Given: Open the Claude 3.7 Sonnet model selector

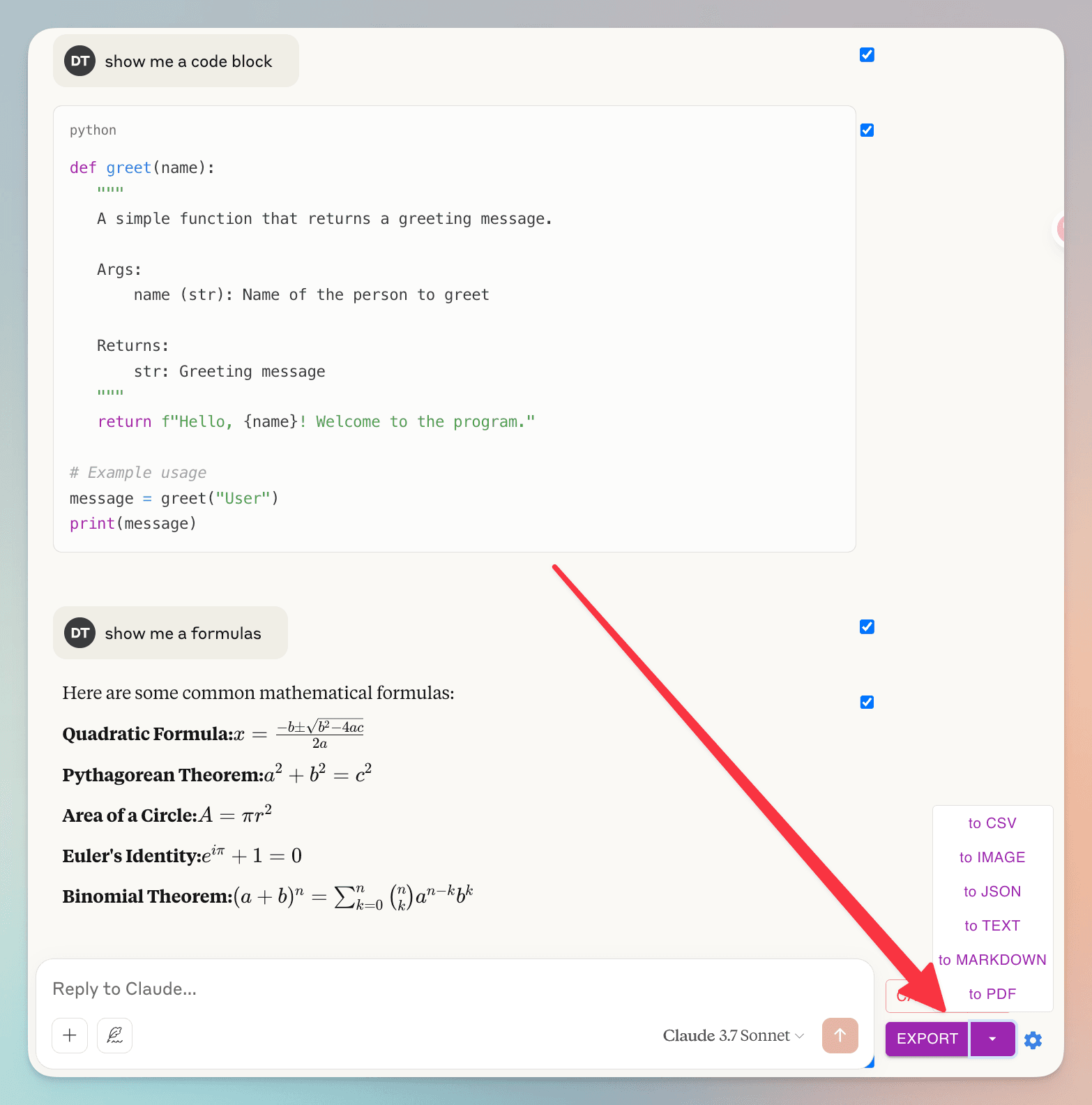Looking at the screenshot, I should (x=733, y=1036).
